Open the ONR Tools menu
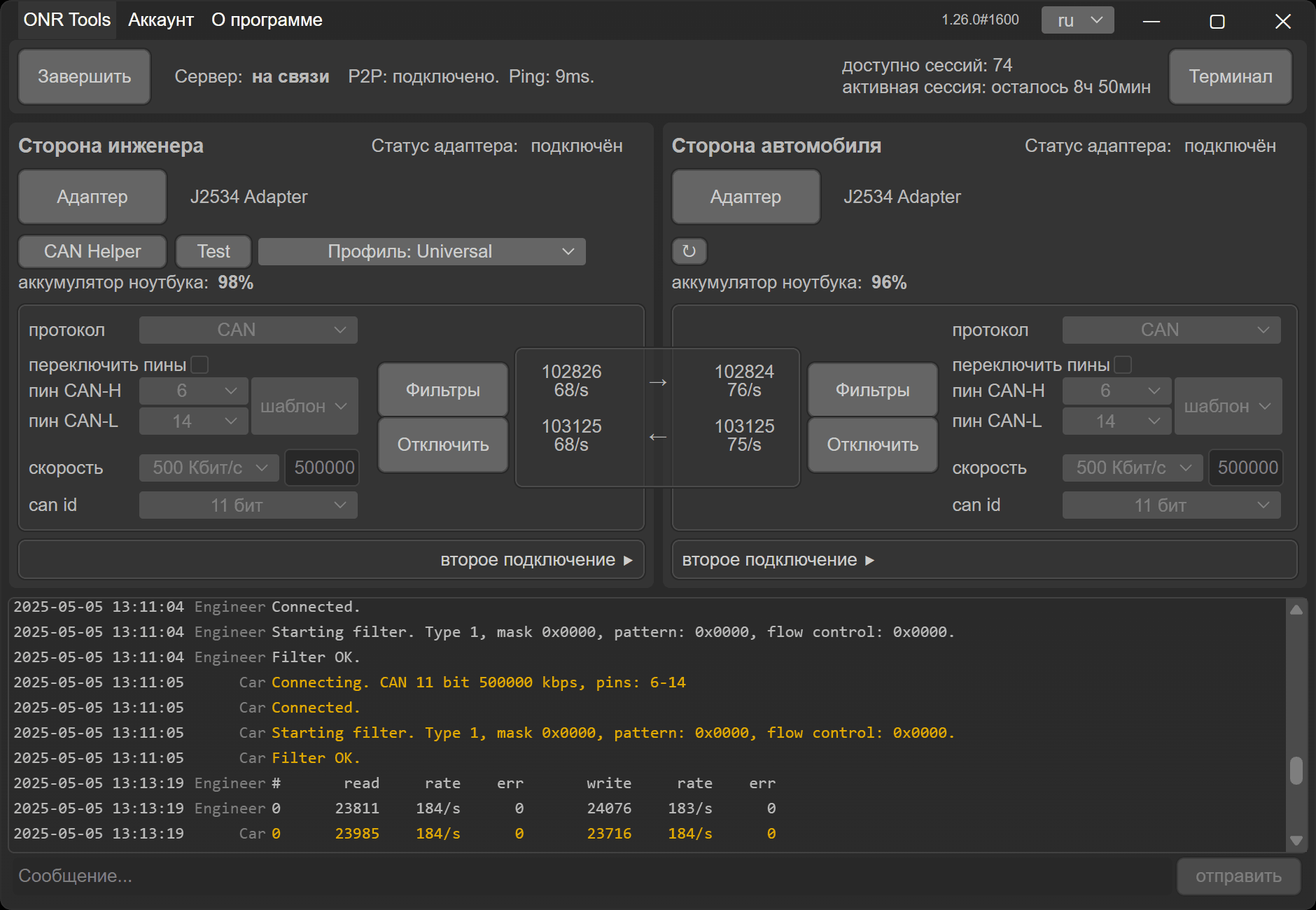Image resolution: width=1316 pixels, height=910 pixels. (x=67, y=20)
